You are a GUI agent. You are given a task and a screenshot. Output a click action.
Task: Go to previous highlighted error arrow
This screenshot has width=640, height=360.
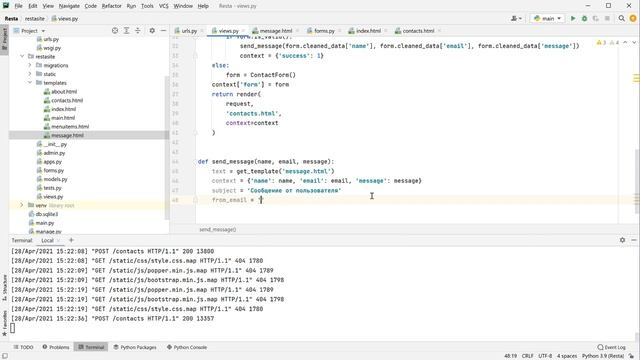tap(625, 42)
